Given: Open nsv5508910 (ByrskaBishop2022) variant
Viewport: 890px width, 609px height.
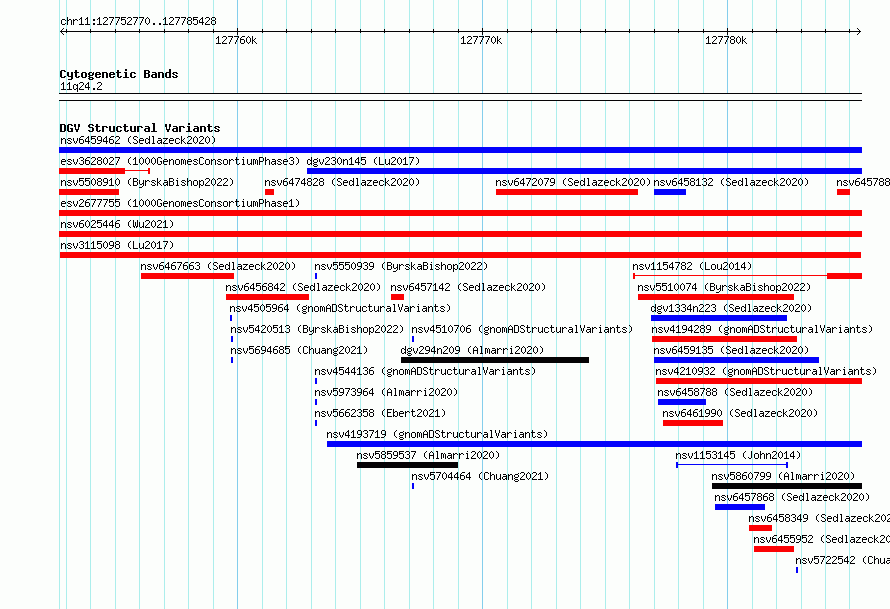Looking at the screenshot, I should [x=147, y=182].
